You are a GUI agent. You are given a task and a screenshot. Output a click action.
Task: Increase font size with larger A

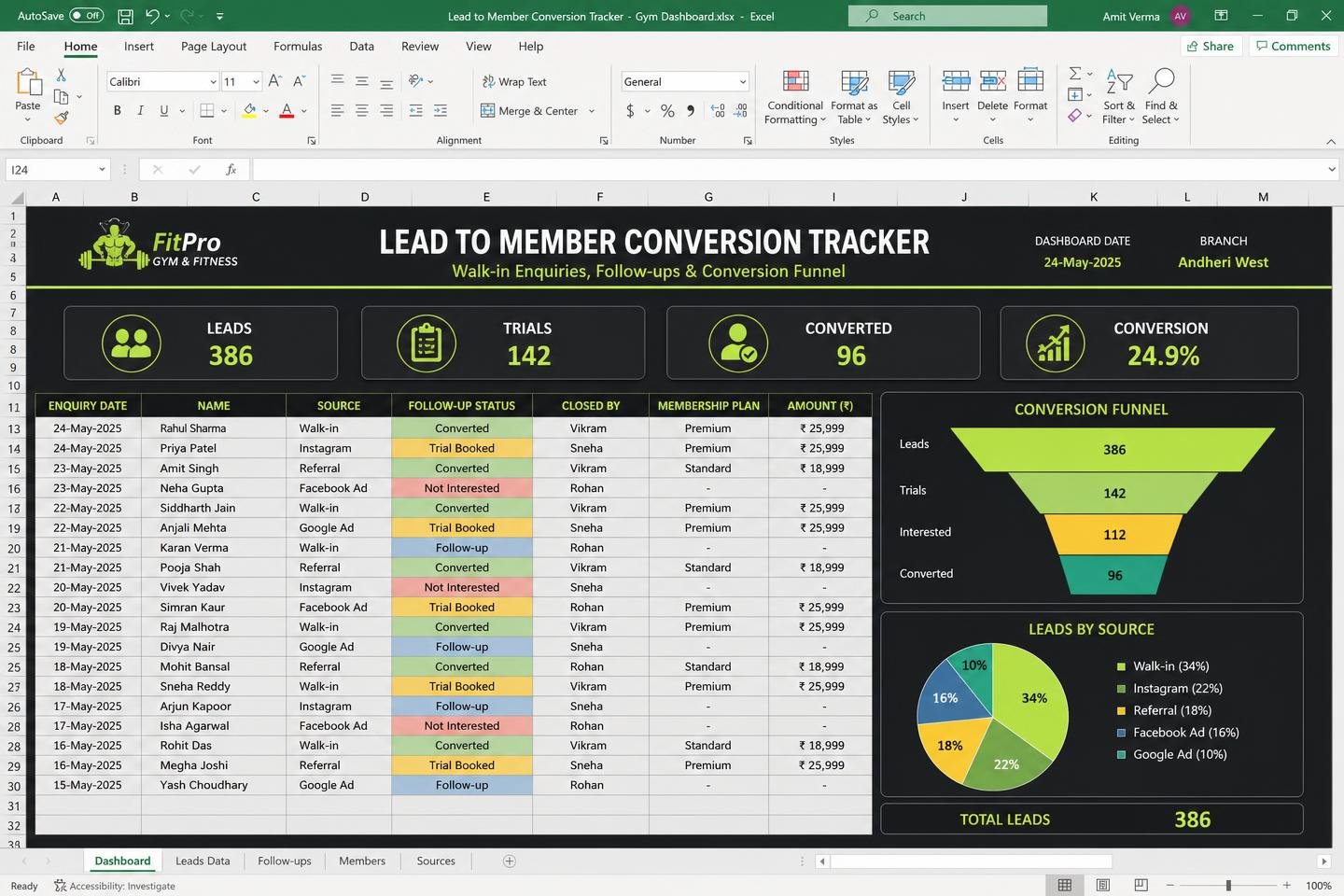click(275, 81)
